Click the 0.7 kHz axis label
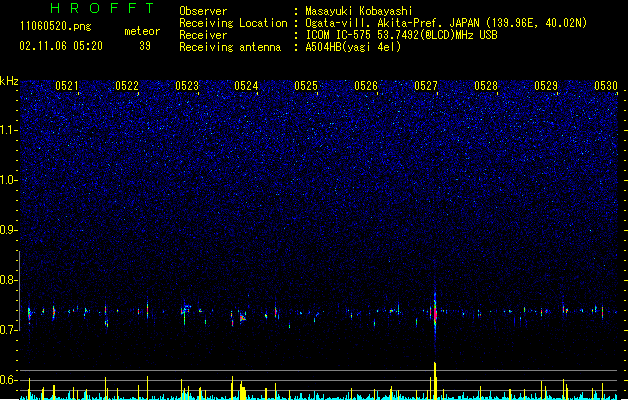The width and height of the screenshot is (629, 400). click(9, 330)
